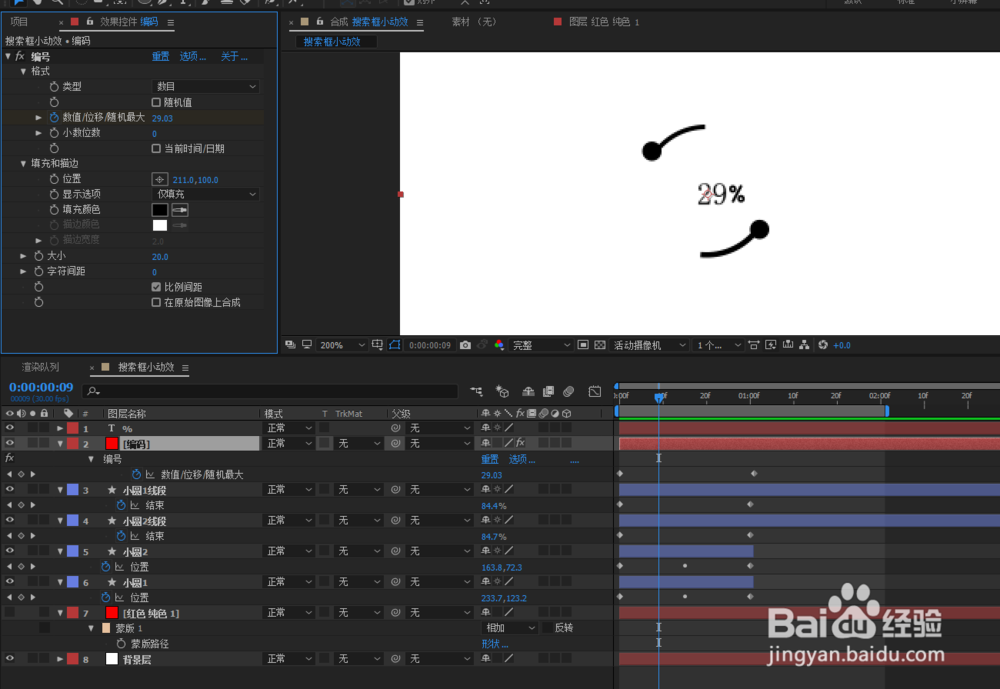
Task: Click the timeline layer search field
Action: [x=271, y=391]
